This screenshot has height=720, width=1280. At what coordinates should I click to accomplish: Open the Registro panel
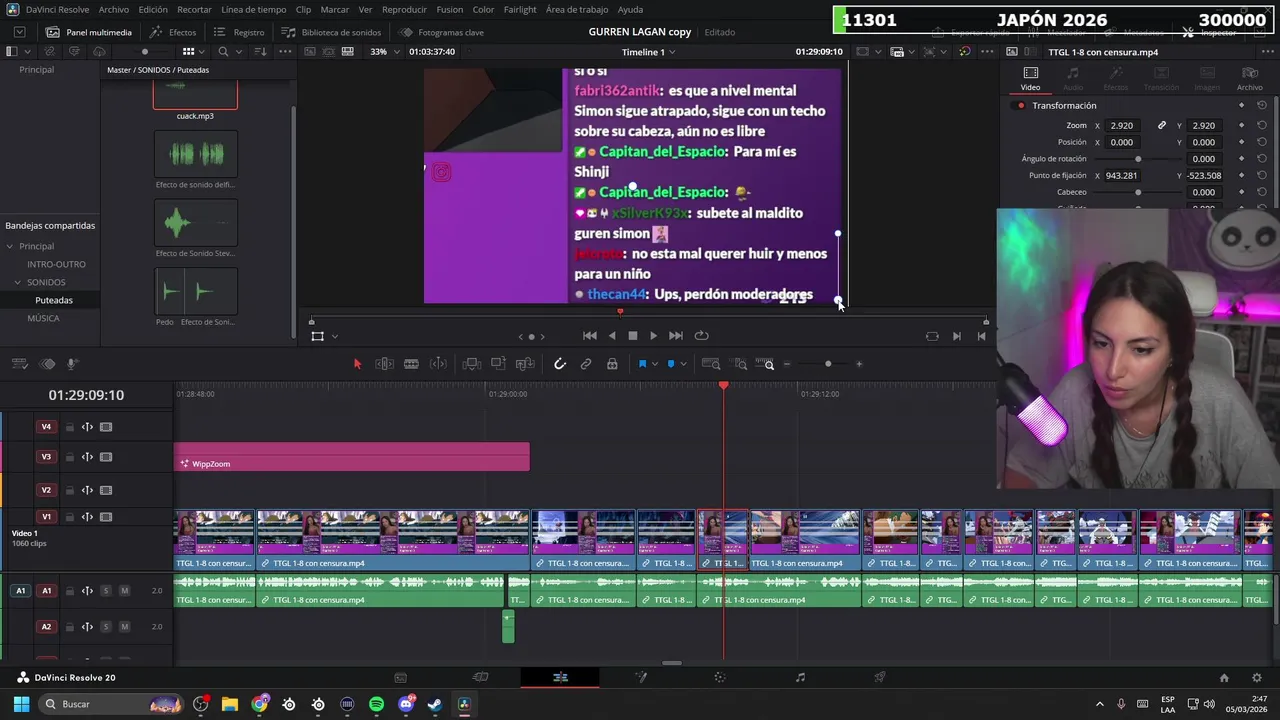point(240,32)
